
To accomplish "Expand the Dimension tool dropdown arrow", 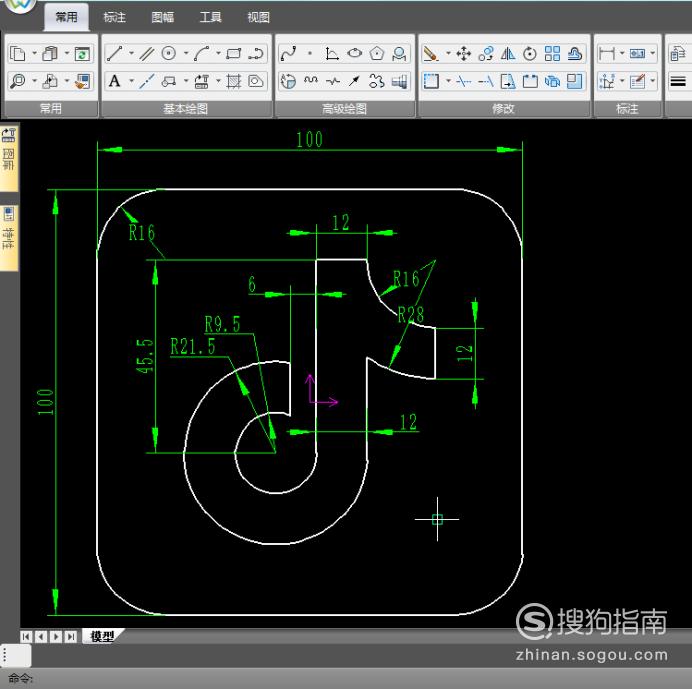I will [x=622, y=53].
